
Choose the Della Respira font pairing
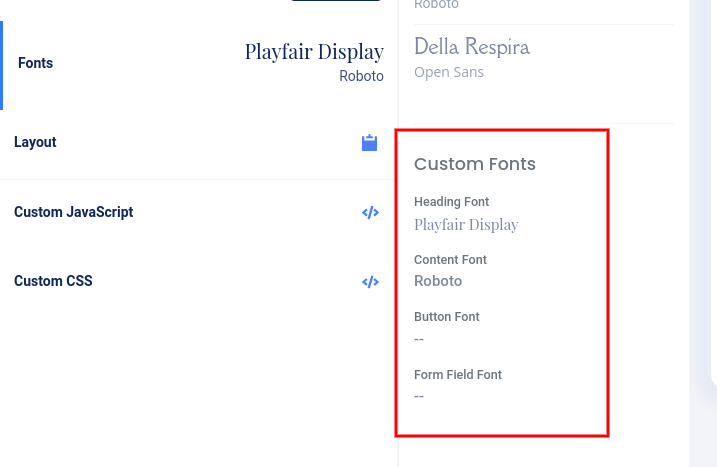[472, 47]
